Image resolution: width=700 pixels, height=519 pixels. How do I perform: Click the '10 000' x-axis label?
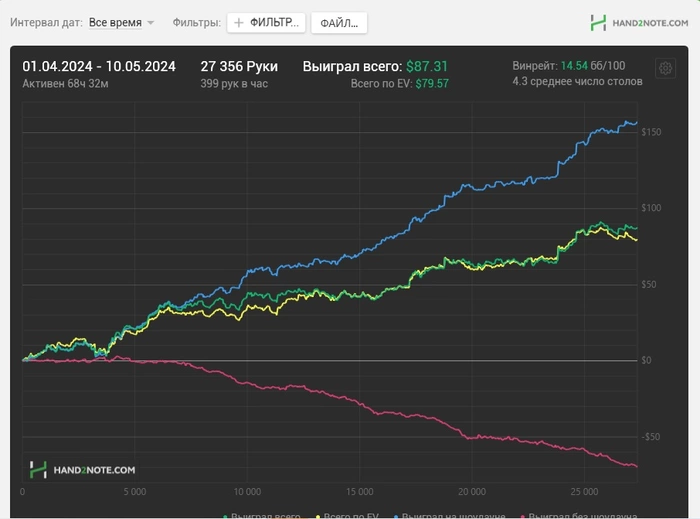click(247, 492)
